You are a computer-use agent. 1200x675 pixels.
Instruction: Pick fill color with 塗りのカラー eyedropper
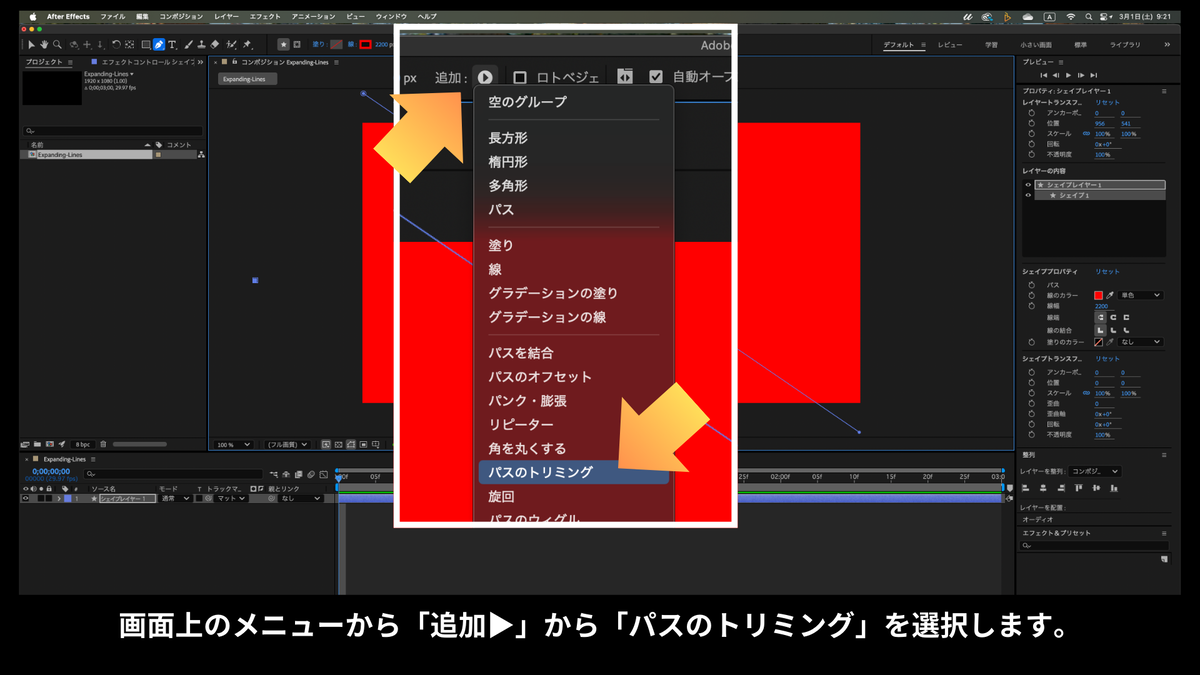tap(1110, 342)
